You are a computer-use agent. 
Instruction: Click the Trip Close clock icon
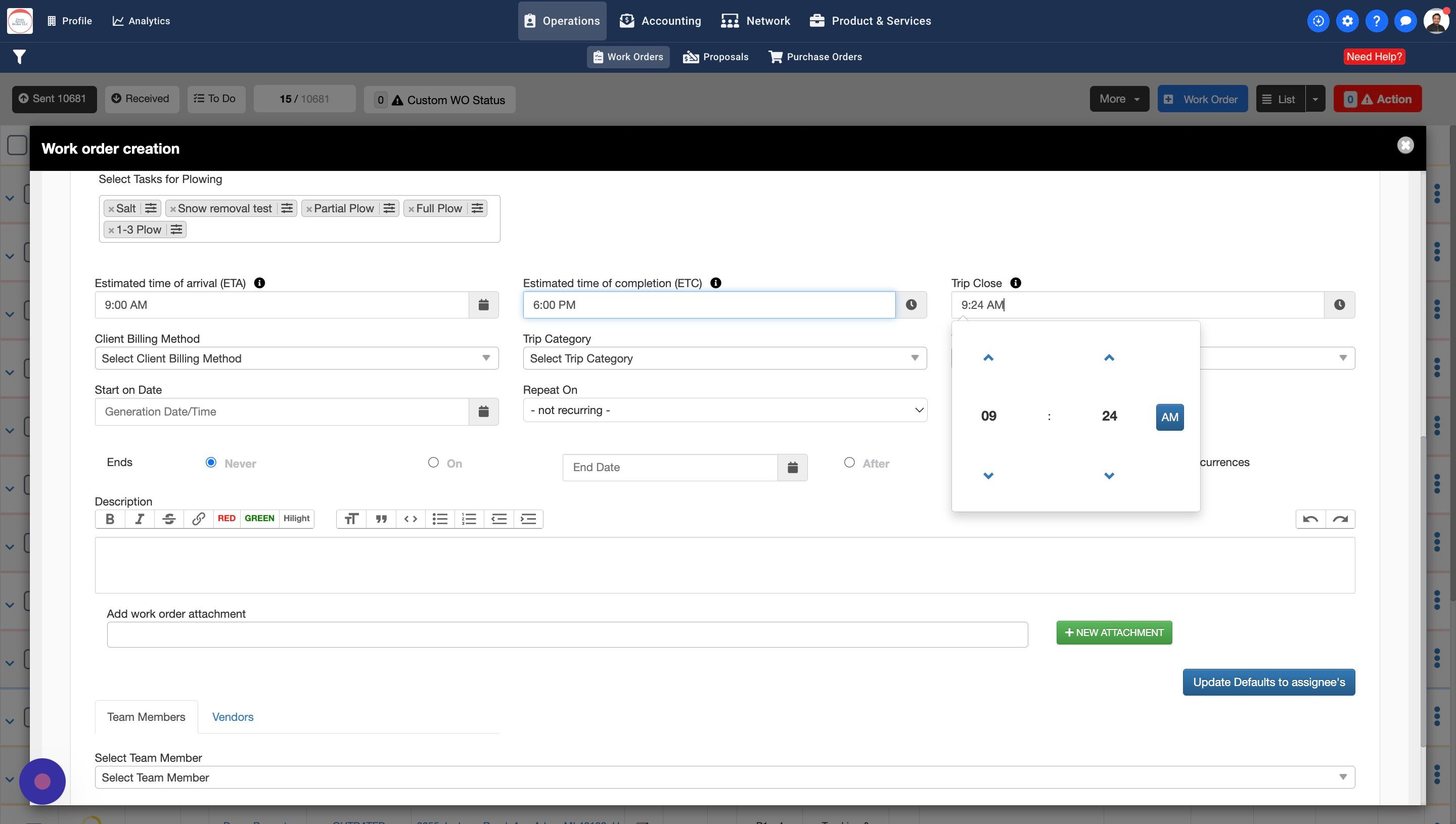point(1339,305)
